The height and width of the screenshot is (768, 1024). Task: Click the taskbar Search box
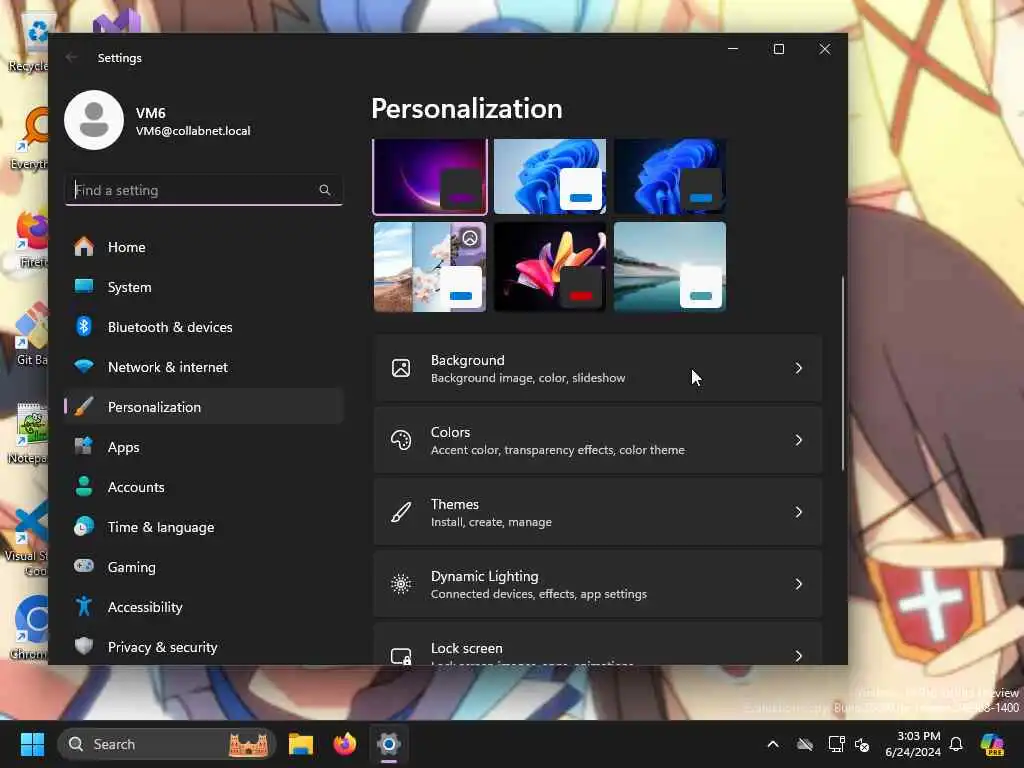166,744
